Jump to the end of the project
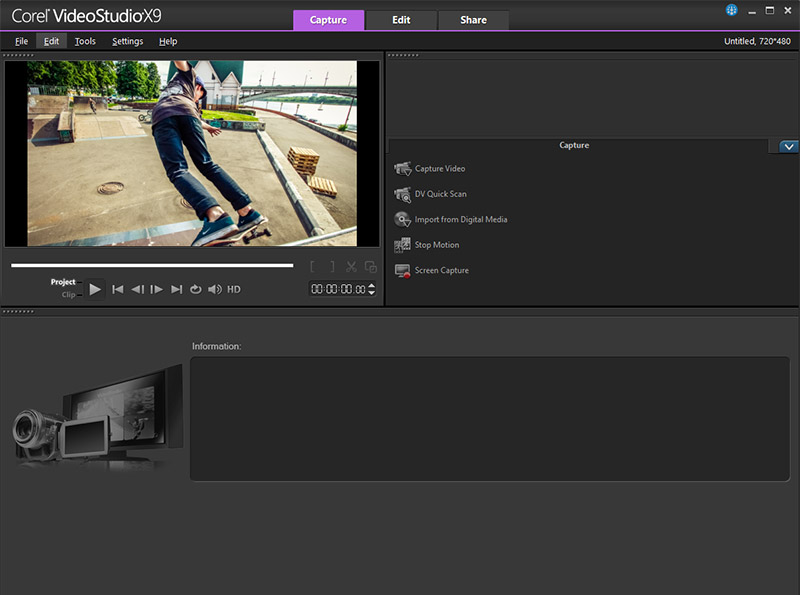 [x=177, y=289]
